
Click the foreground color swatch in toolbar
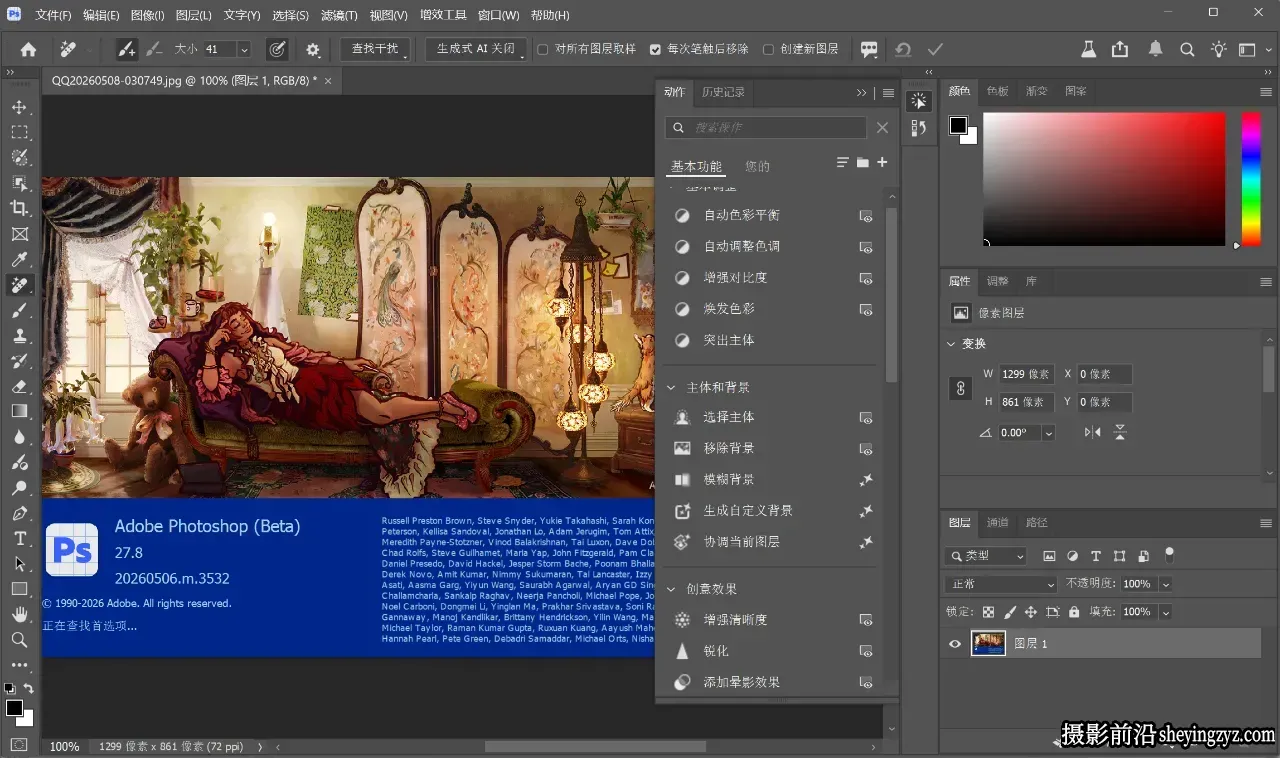(14, 708)
